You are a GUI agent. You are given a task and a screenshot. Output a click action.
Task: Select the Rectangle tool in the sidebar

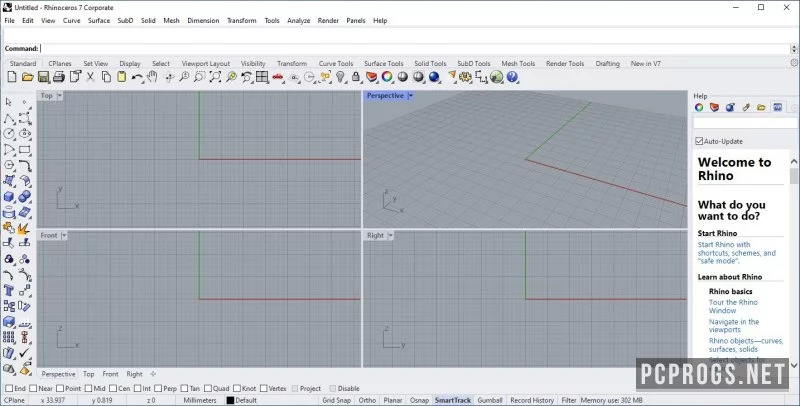[24, 149]
